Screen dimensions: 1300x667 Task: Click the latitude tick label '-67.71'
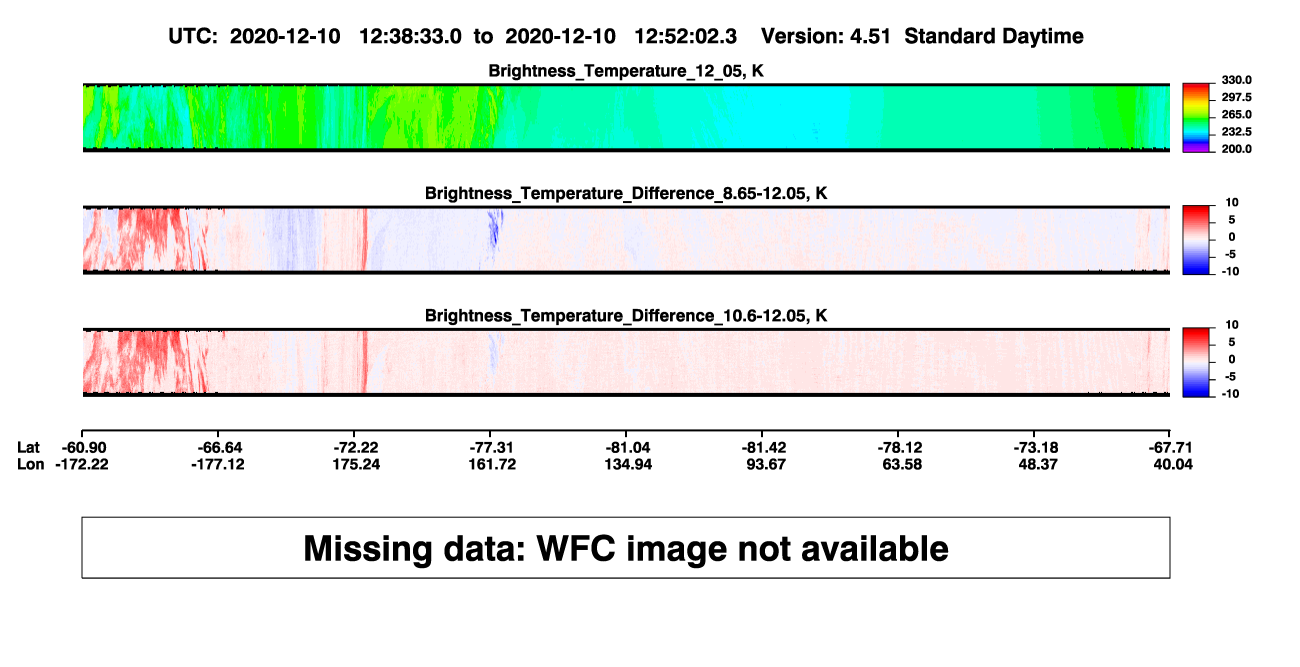1171,447
